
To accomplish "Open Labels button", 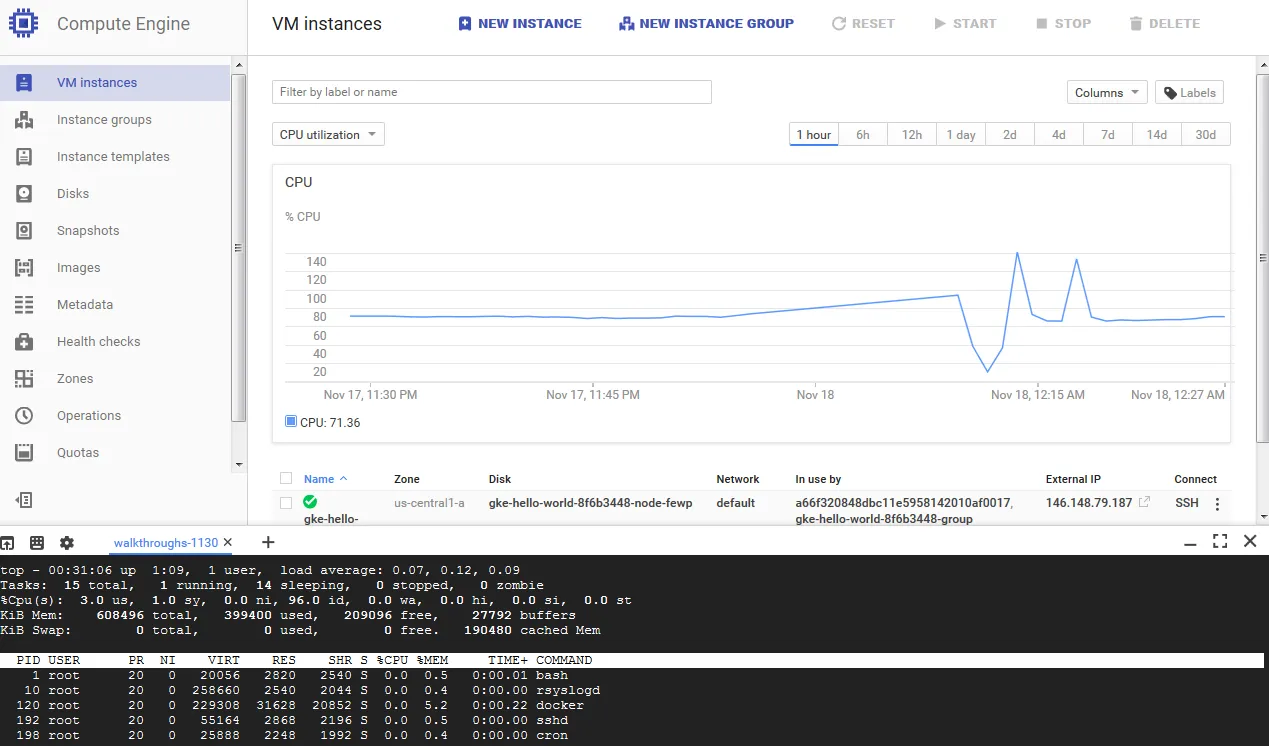I will (1189, 93).
